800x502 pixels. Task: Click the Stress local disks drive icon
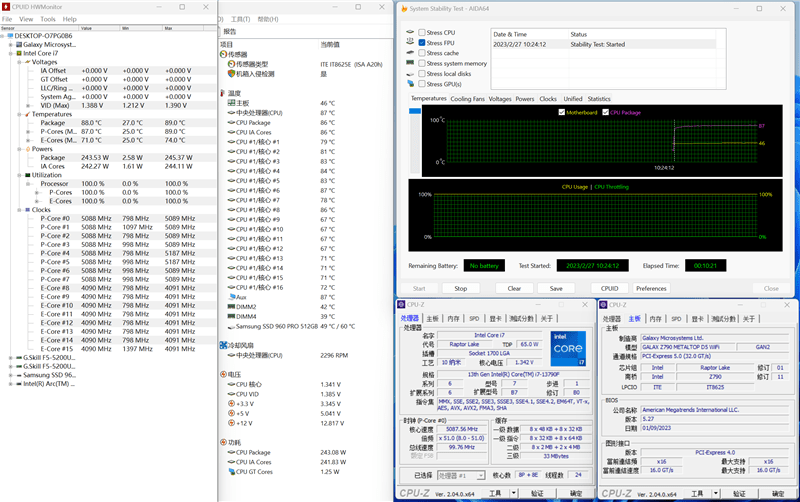pyautogui.click(x=410, y=73)
